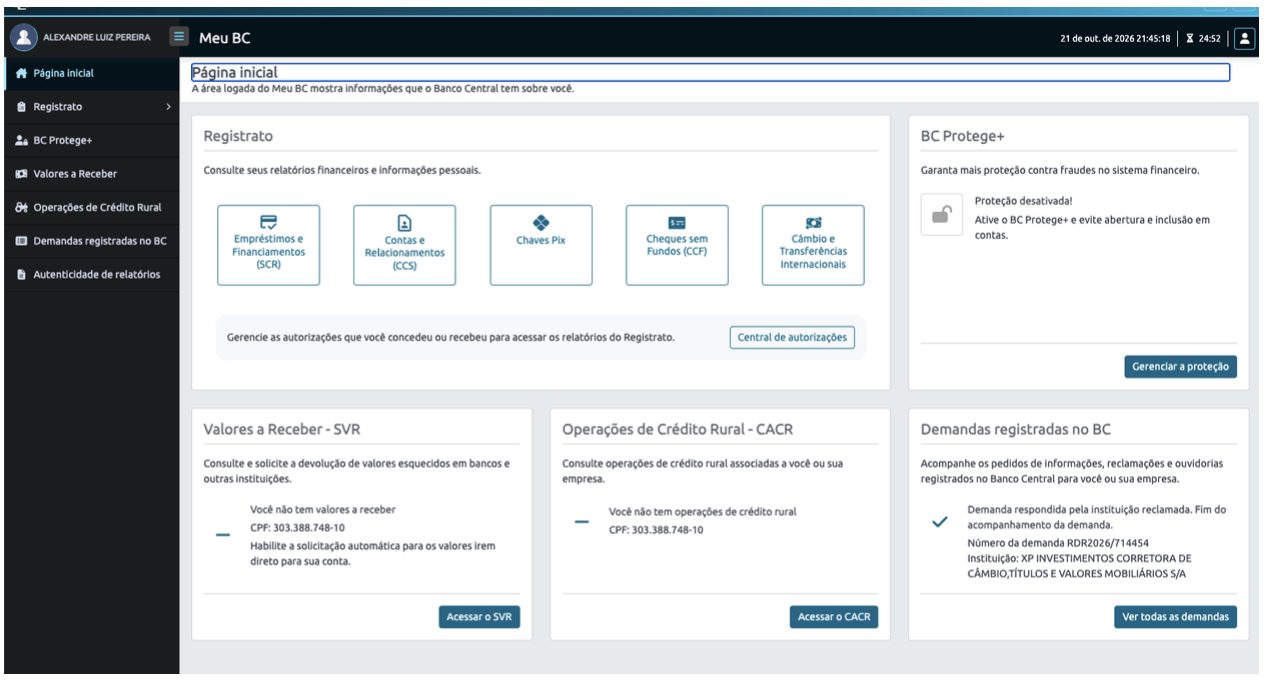The image size is (1268, 684).
Task: Go to Página inicial in the sidebar
Action: 92,73
